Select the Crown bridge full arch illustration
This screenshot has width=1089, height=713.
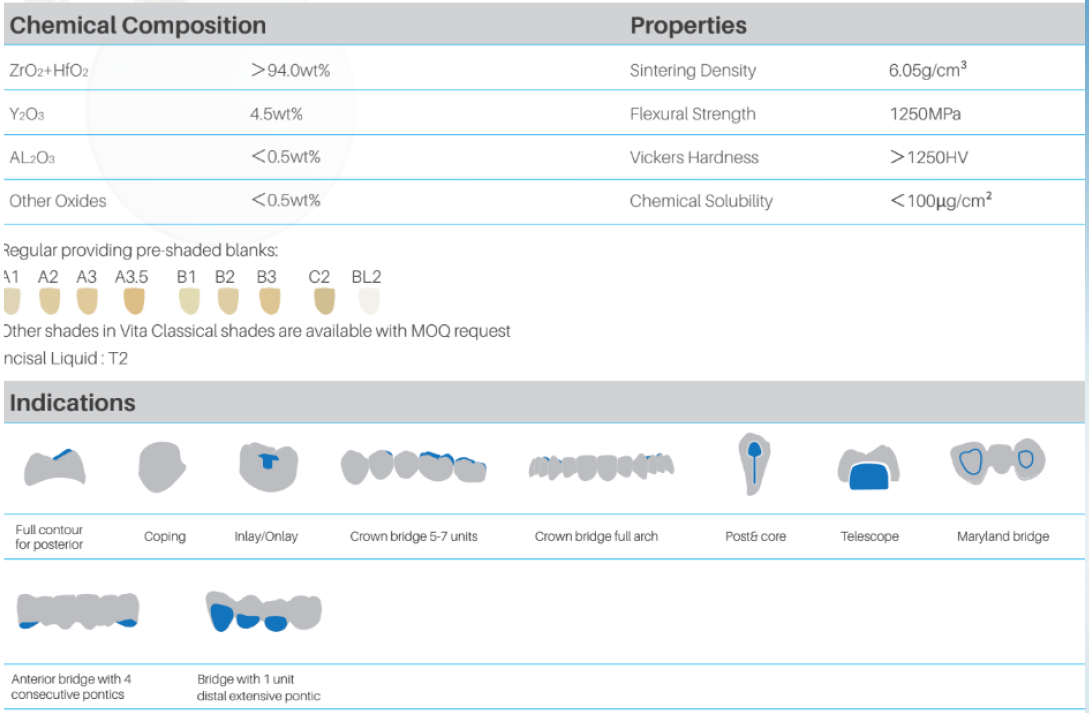pyautogui.click(x=601, y=467)
